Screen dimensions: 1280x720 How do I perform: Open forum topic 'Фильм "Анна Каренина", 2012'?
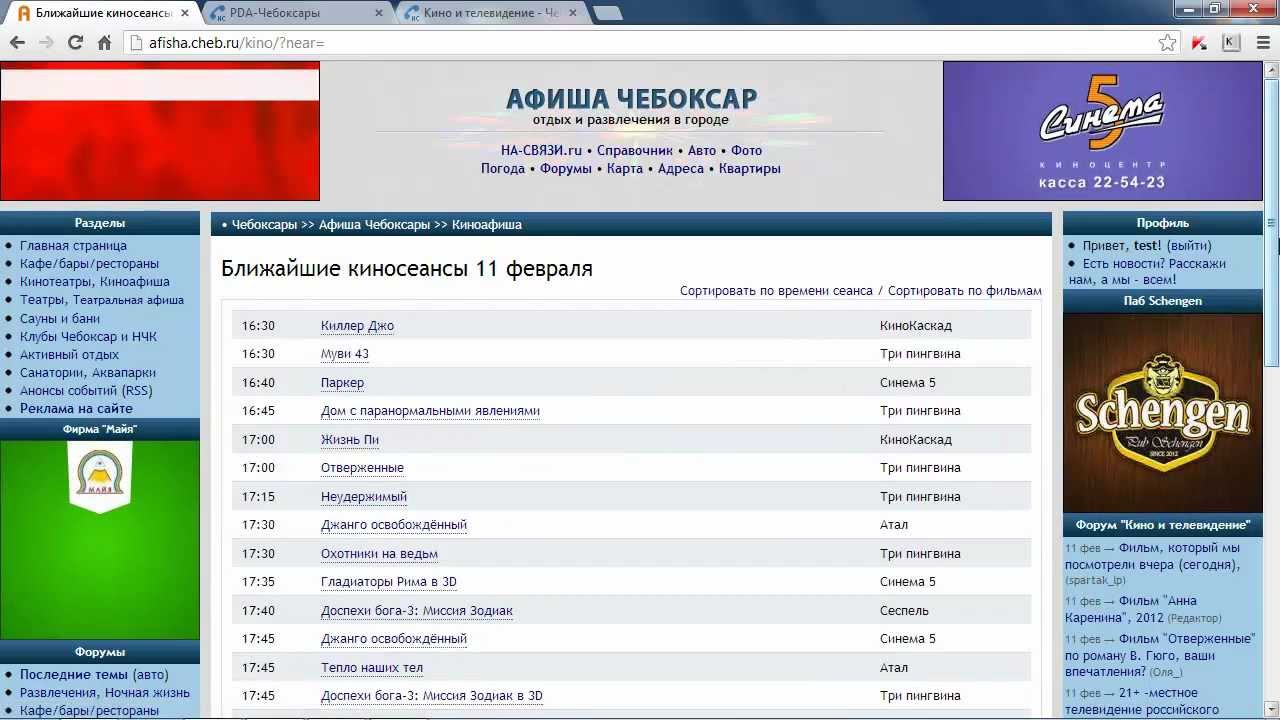pyautogui.click(x=1131, y=609)
